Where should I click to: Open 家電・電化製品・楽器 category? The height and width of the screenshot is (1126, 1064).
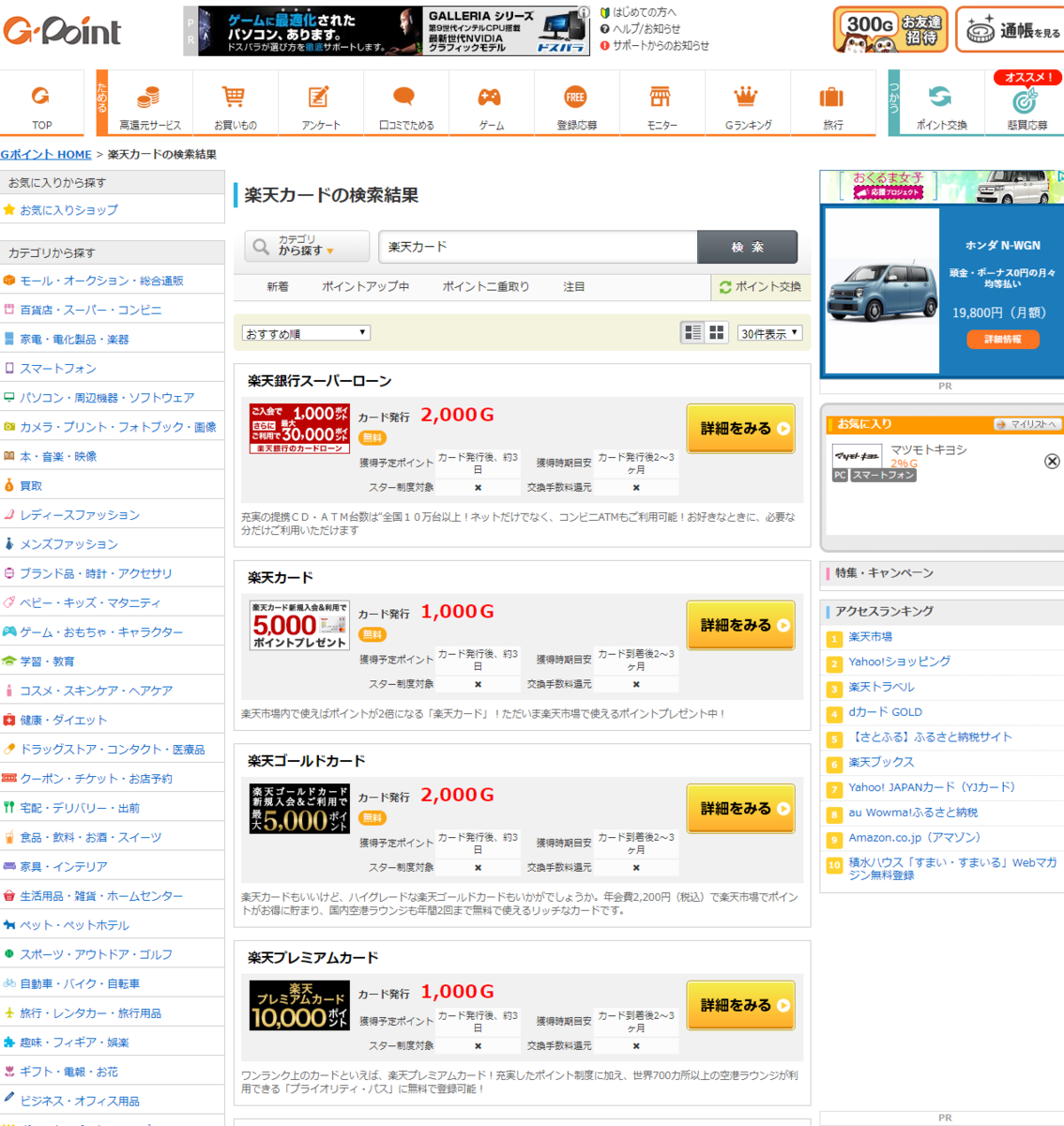[x=74, y=340]
